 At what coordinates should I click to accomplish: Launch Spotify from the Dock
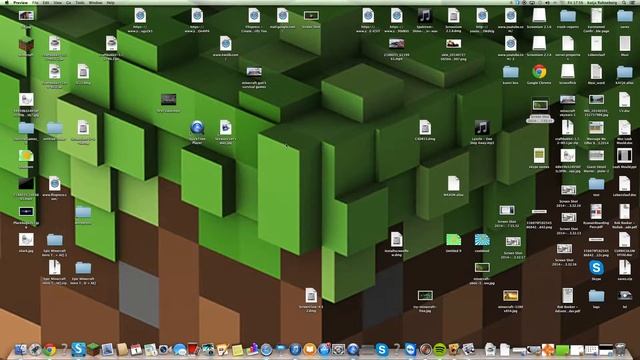click(x=440, y=350)
